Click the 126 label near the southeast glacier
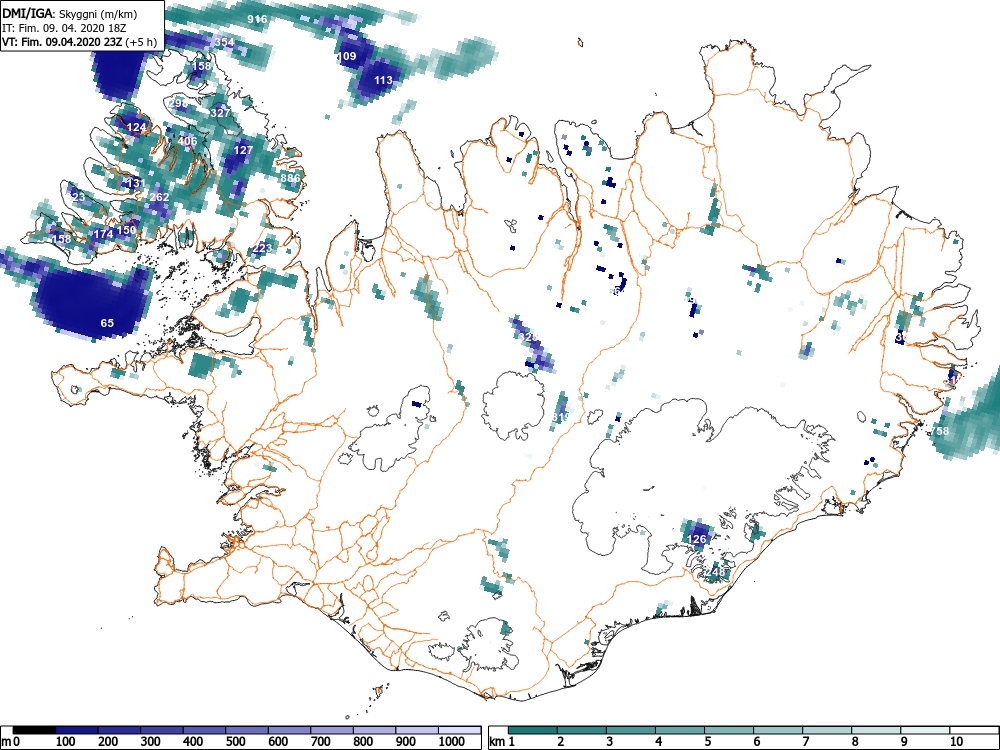 tap(696, 539)
